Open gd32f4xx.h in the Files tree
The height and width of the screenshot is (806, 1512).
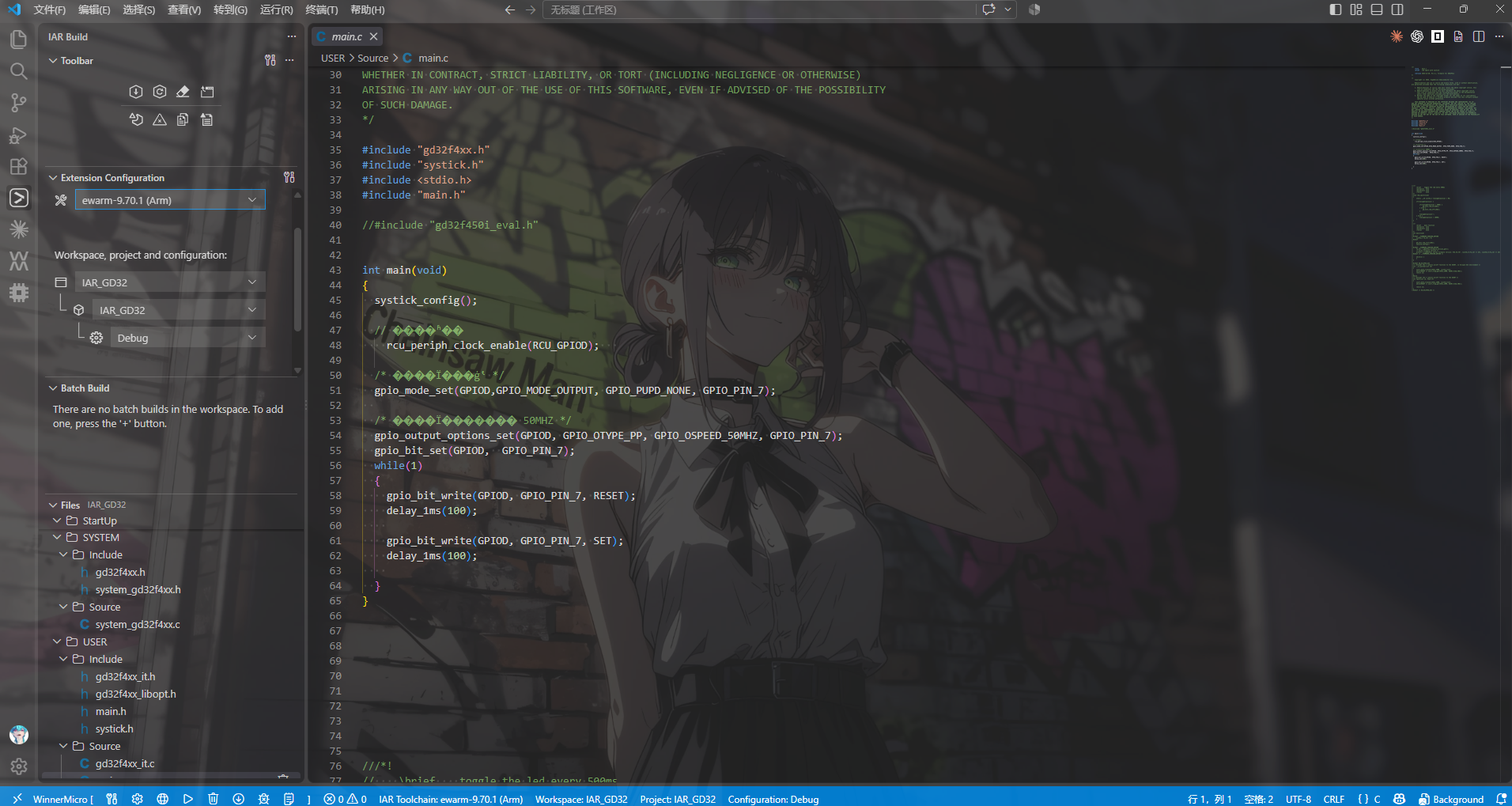click(x=120, y=572)
